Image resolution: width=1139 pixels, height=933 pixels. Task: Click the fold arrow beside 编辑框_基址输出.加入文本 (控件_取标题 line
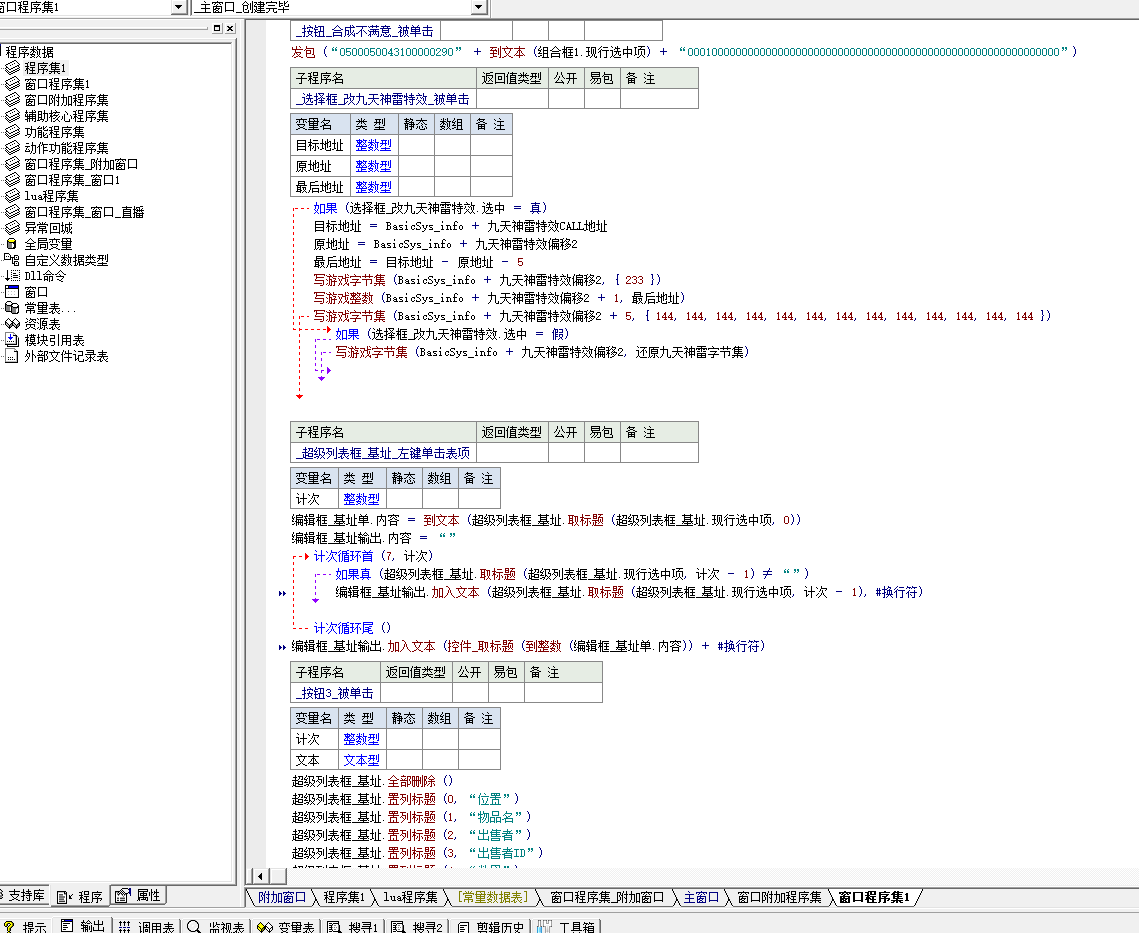click(282, 647)
